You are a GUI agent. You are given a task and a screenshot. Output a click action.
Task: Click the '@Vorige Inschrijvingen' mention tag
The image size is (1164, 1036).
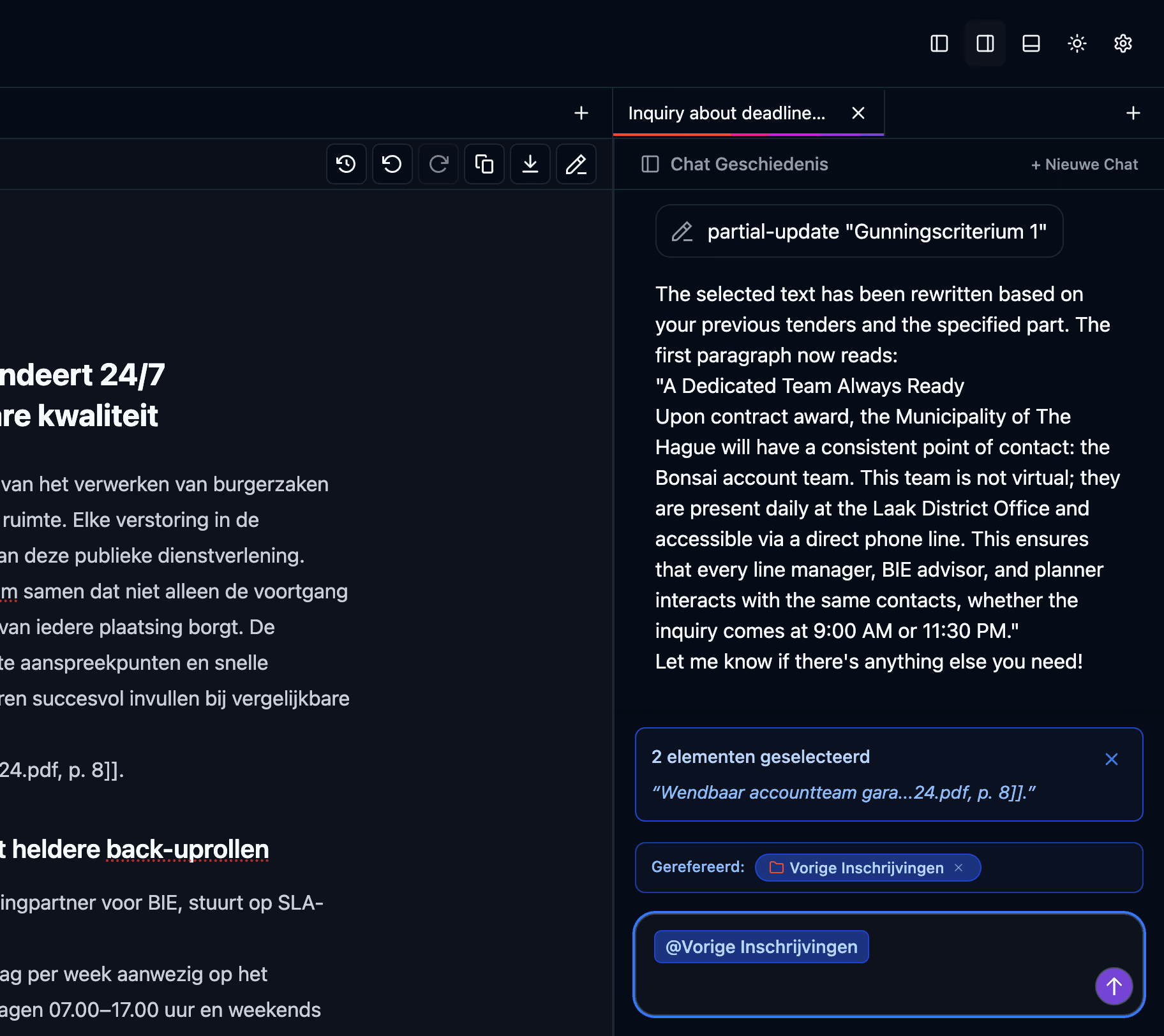tap(761, 947)
